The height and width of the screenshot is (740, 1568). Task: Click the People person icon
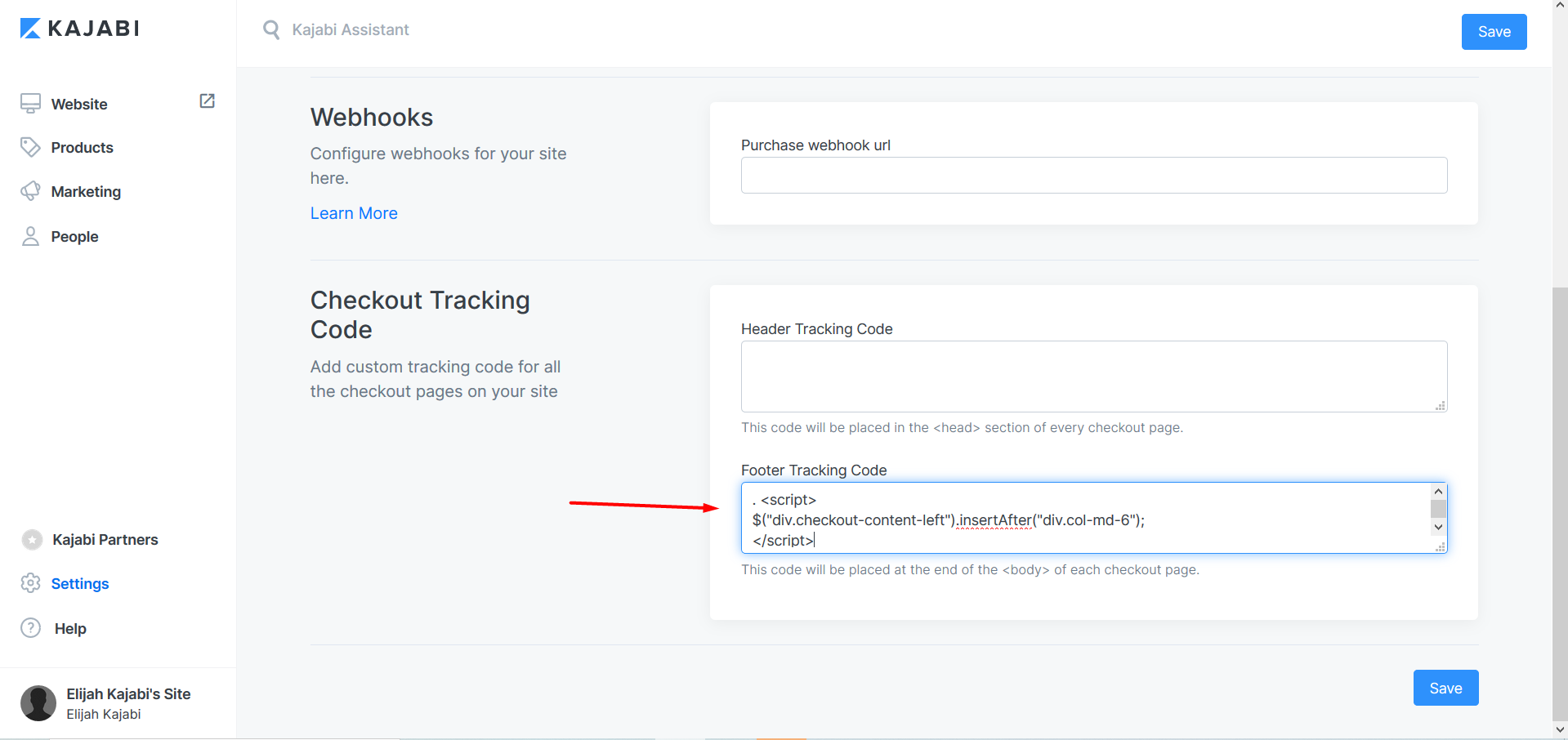pos(30,236)
